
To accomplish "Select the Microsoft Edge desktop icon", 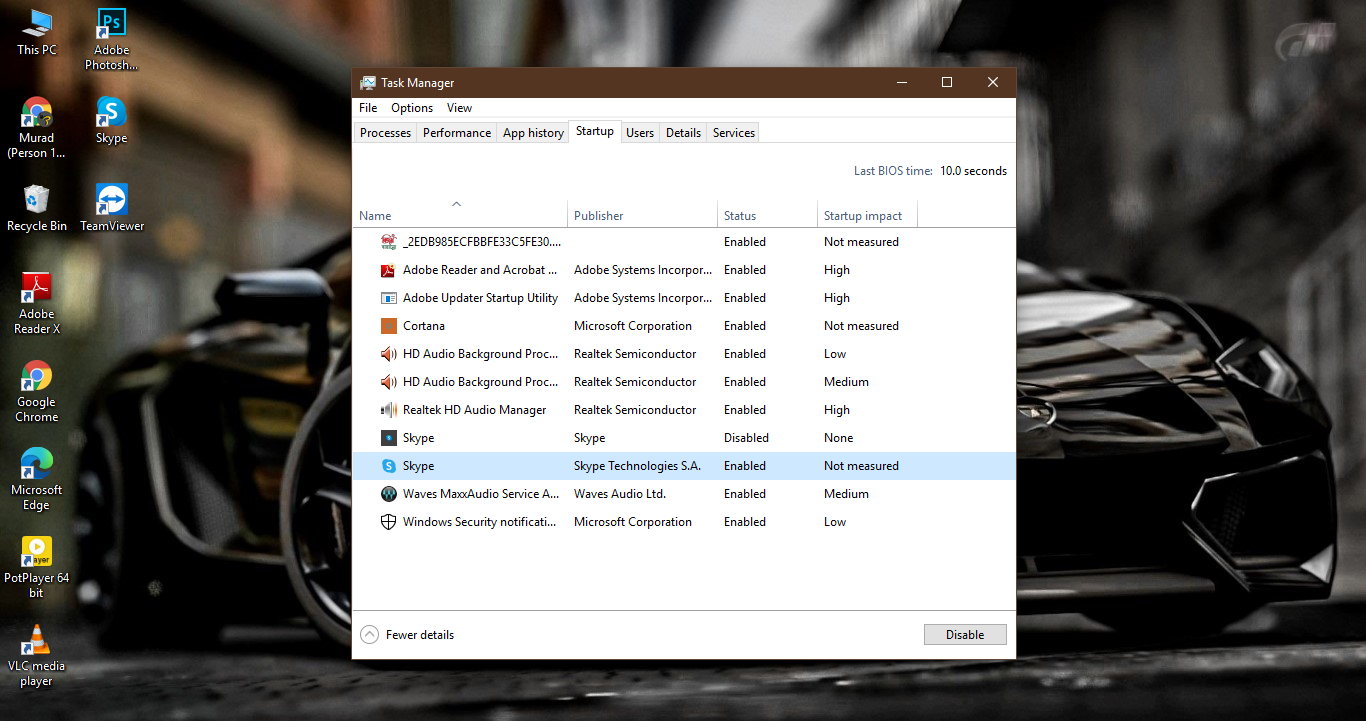I will coord(37,479).
